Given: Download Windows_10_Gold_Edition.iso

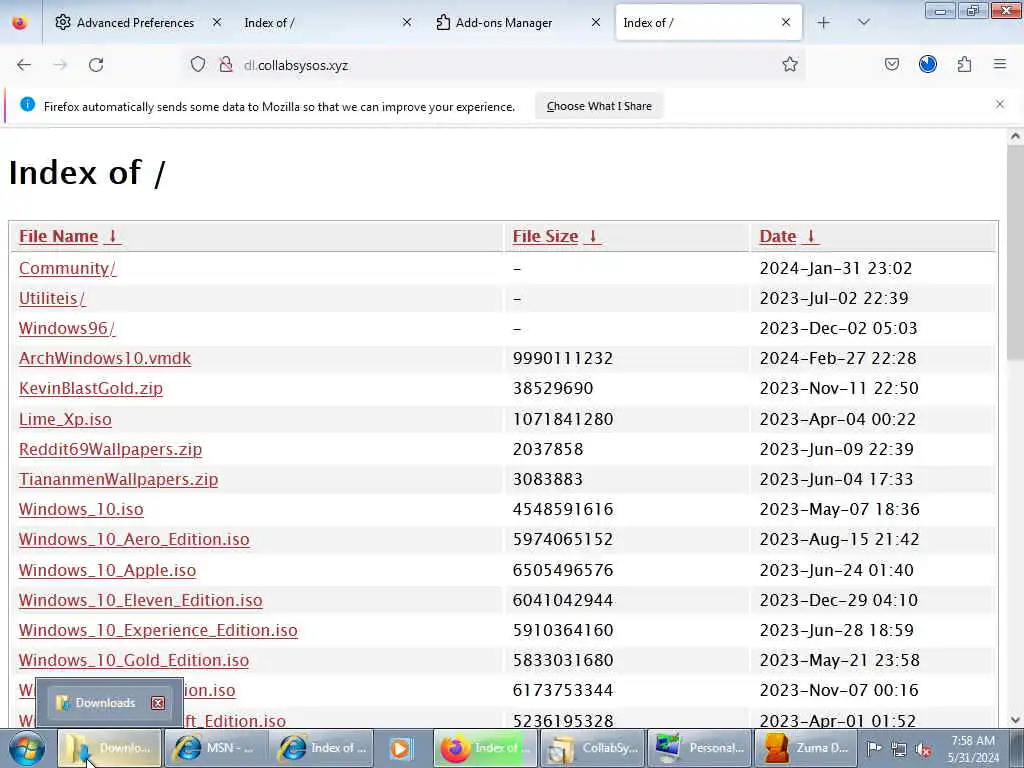Looking at the screenshot, I should pyautogui.click(x=134, y=660).
